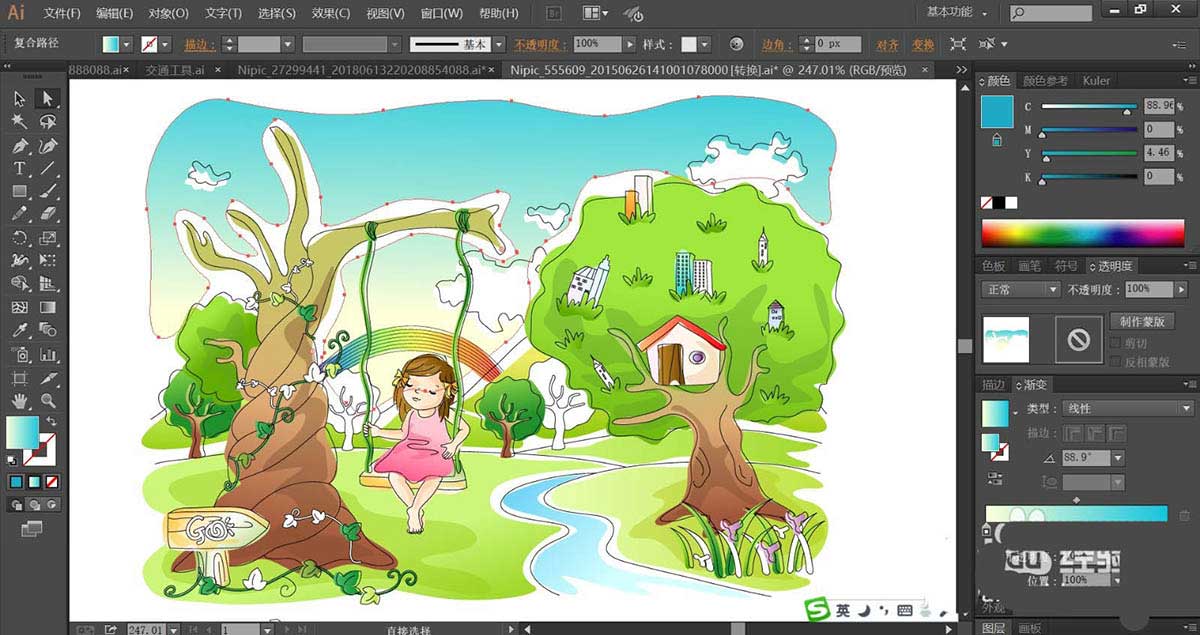Image resolution: width=1200 pixels, height=635 pixels.
Task: Open the workspace switcher 基本功能
Action: pyautogui.click(x=957, y=12)
